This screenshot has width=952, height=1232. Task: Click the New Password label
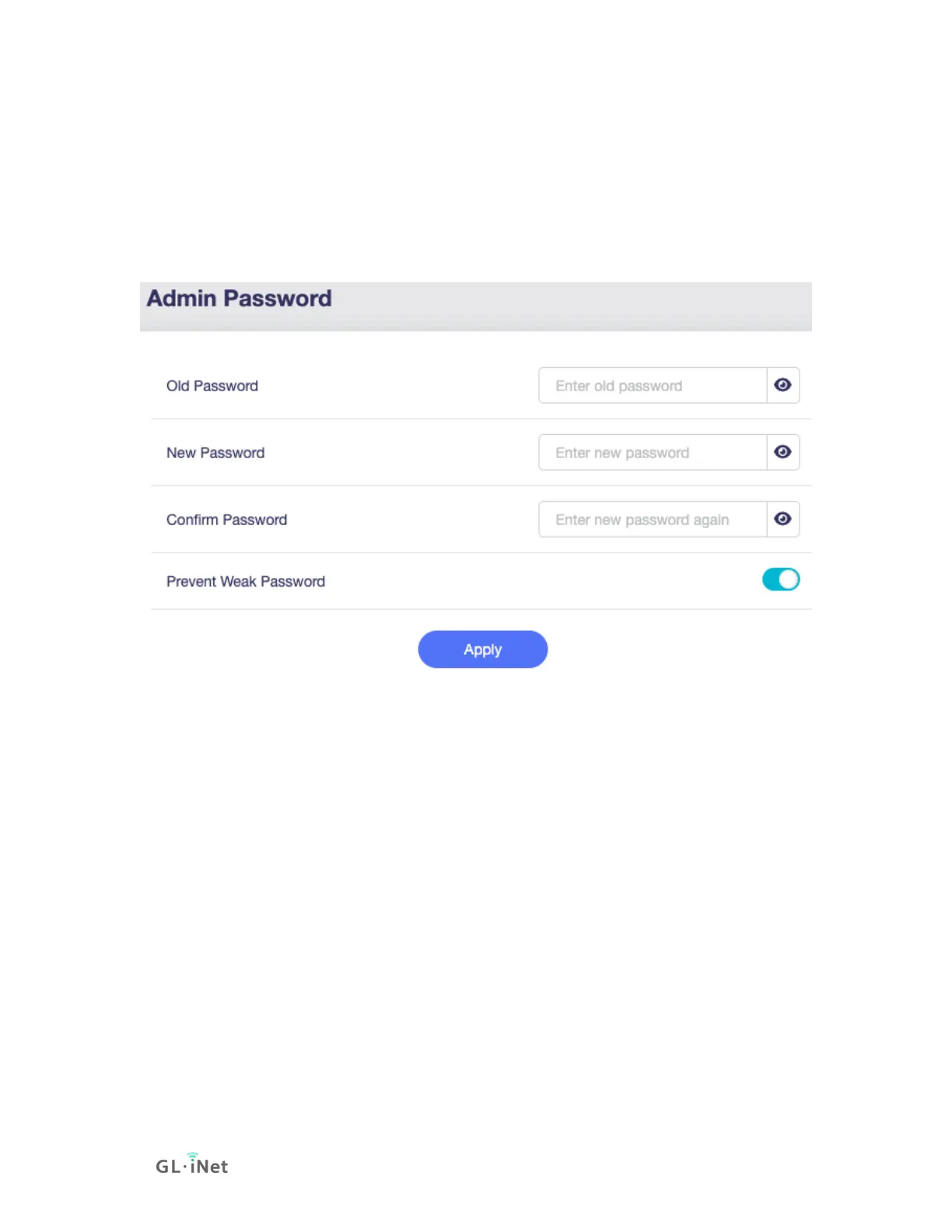point(215,453)
